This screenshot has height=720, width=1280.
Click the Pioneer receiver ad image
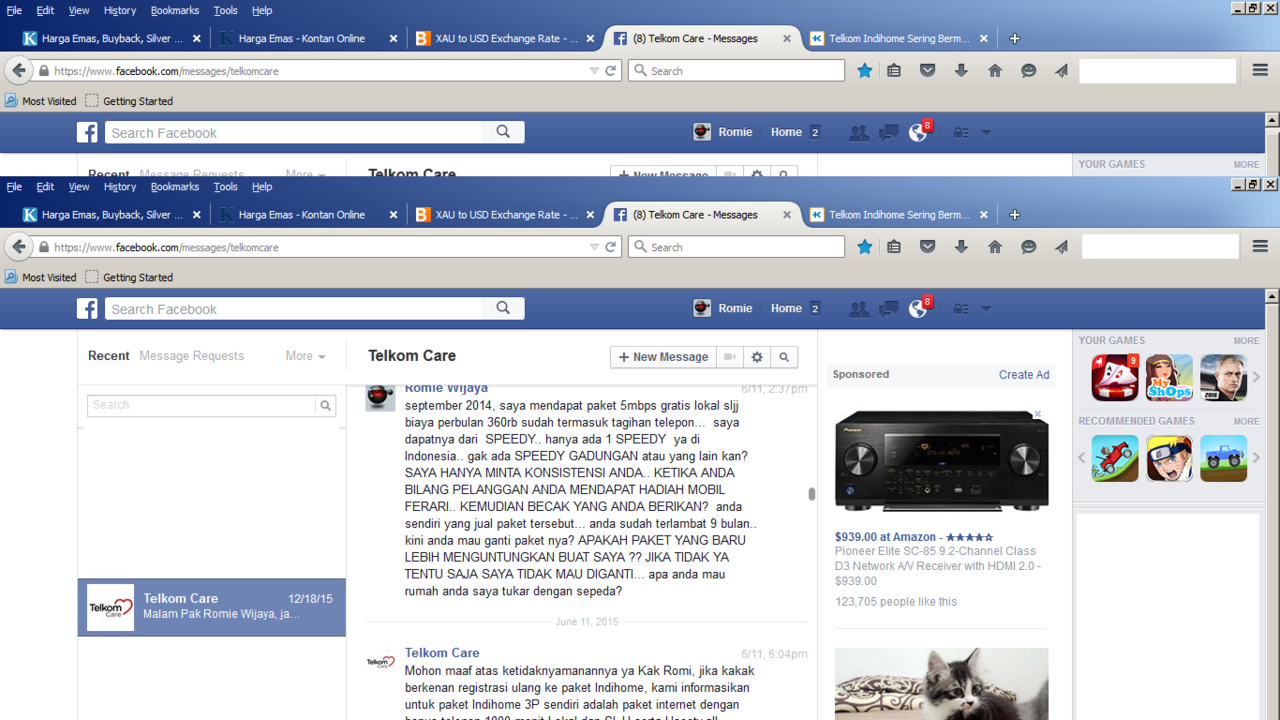[941, 462]
